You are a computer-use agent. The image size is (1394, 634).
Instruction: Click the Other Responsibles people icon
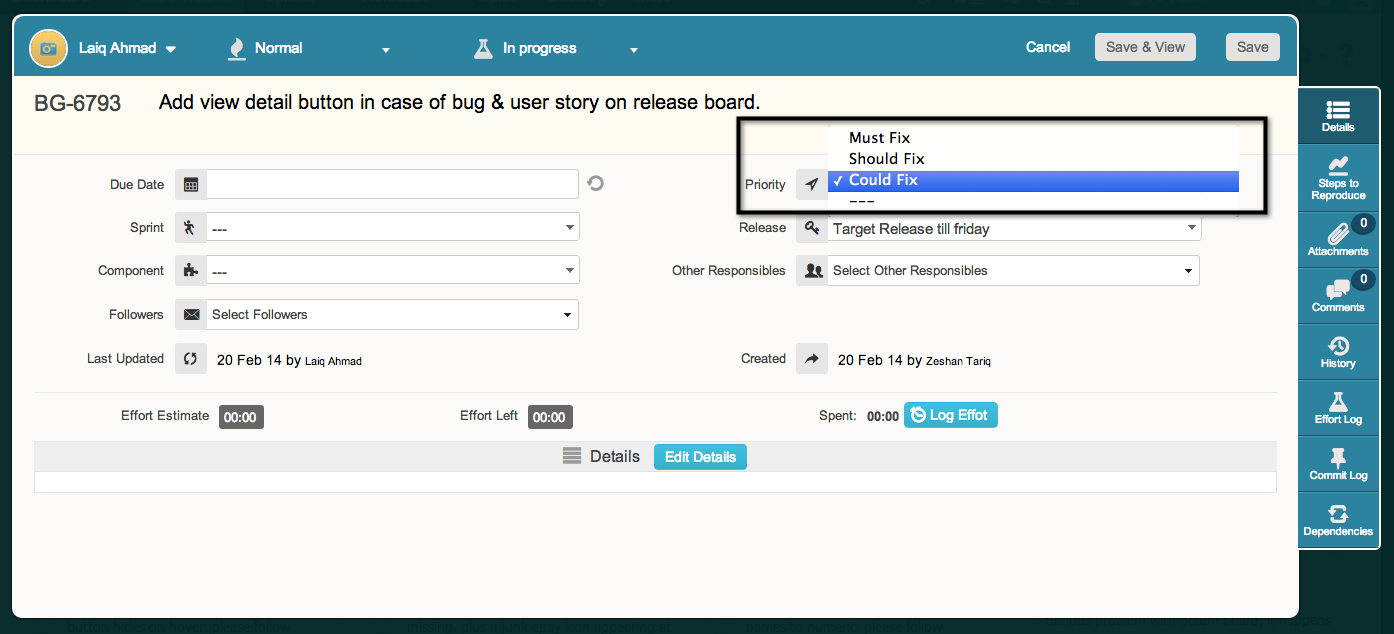pos(812,271)
